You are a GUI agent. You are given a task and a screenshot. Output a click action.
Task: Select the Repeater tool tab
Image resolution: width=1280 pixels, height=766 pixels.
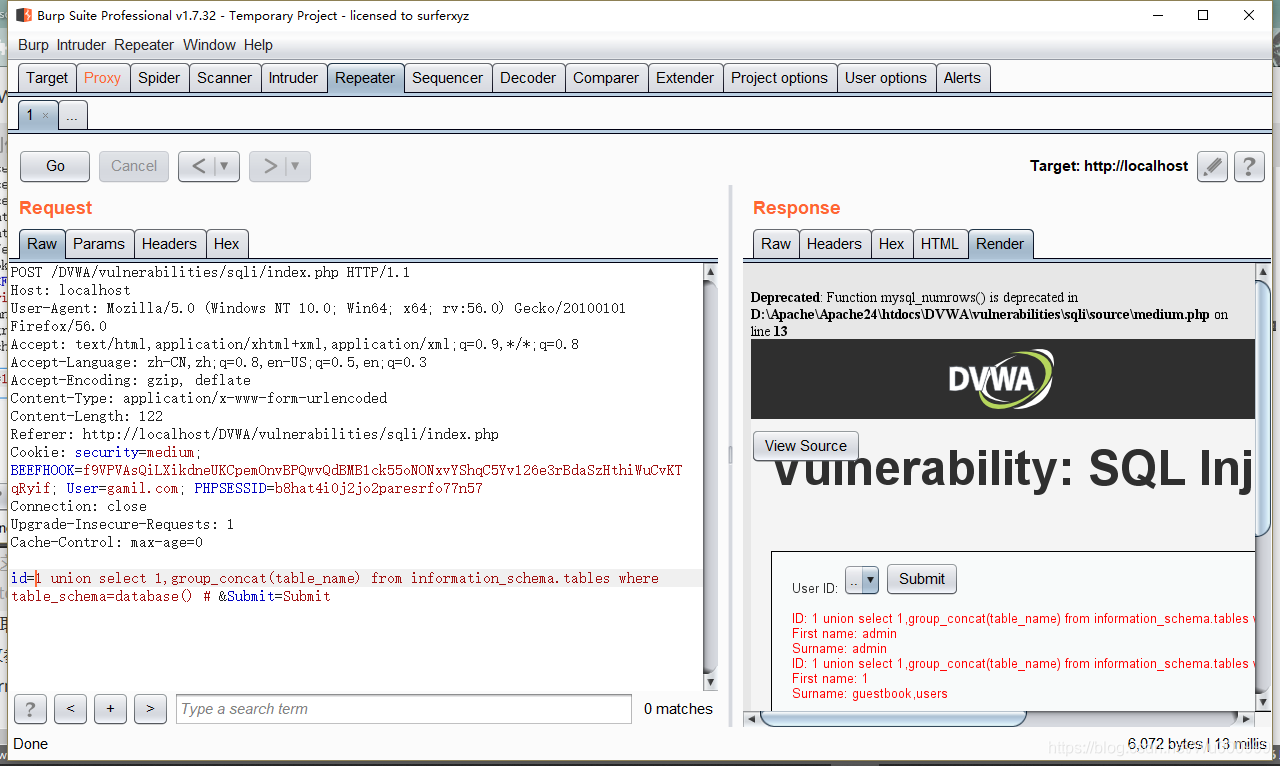[x=365, y=78]
